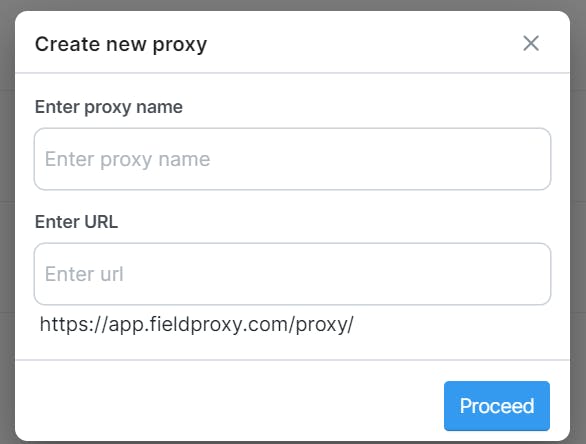Submit the form with the blue Proceed button
Image resolution: width=586 pixels, height=444 pixels.
click(x=497, y=406)
